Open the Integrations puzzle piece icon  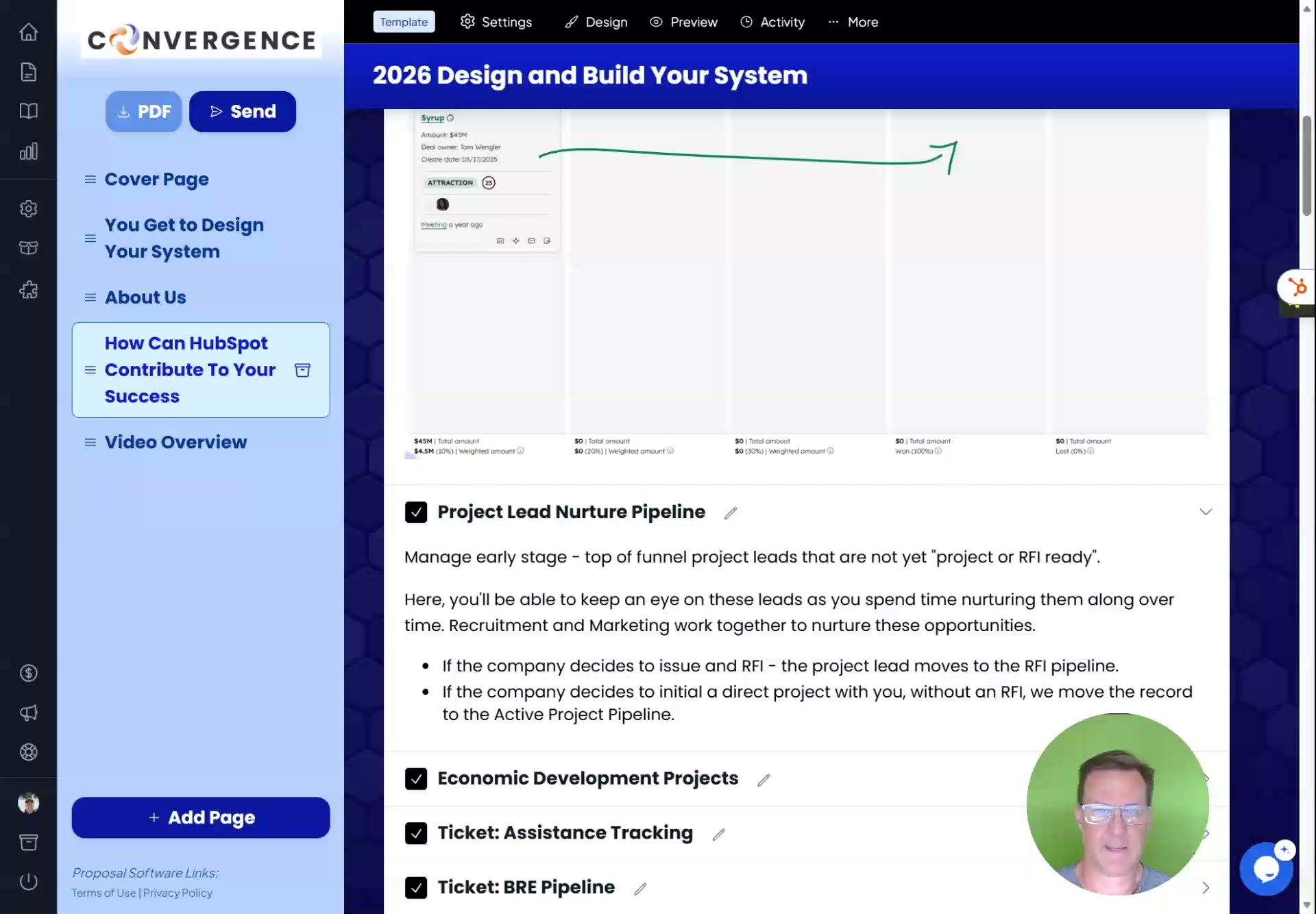point(28,290)
